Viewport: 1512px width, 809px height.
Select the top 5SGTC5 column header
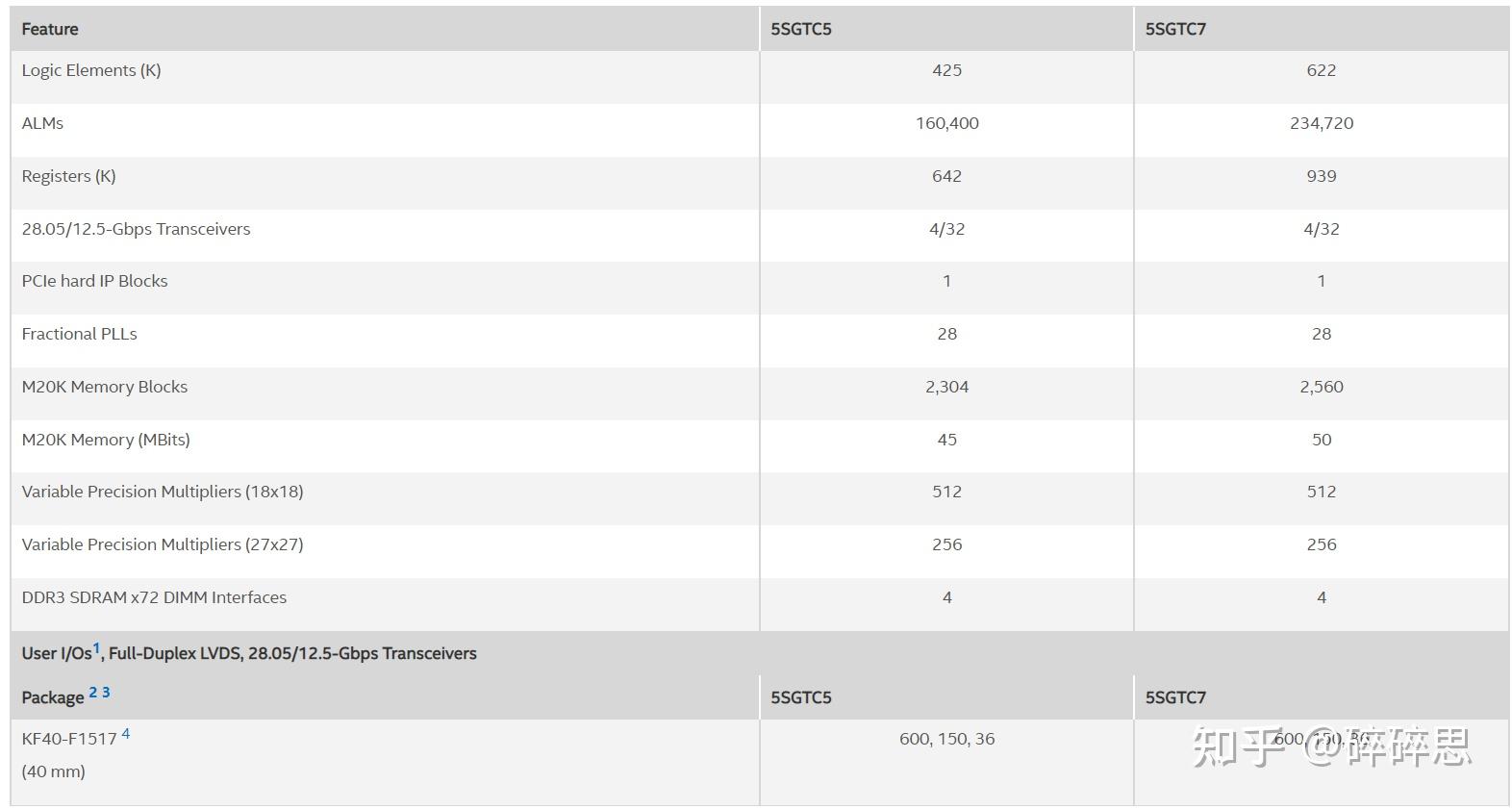point(801,29)
